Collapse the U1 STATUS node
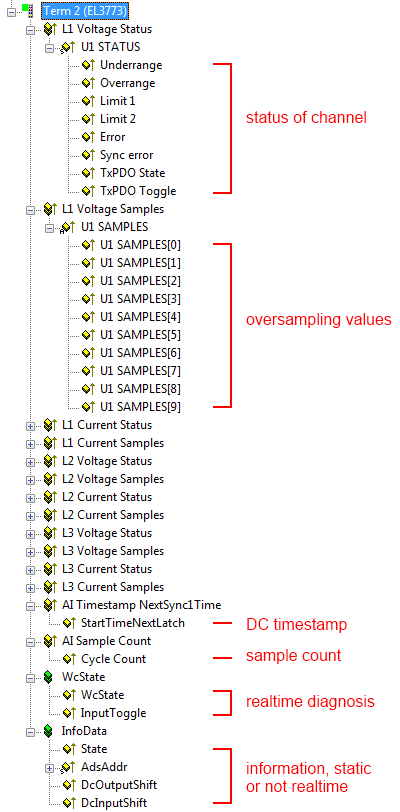The image size is (400, 812). pyautogui.click(x=49, y=48)
